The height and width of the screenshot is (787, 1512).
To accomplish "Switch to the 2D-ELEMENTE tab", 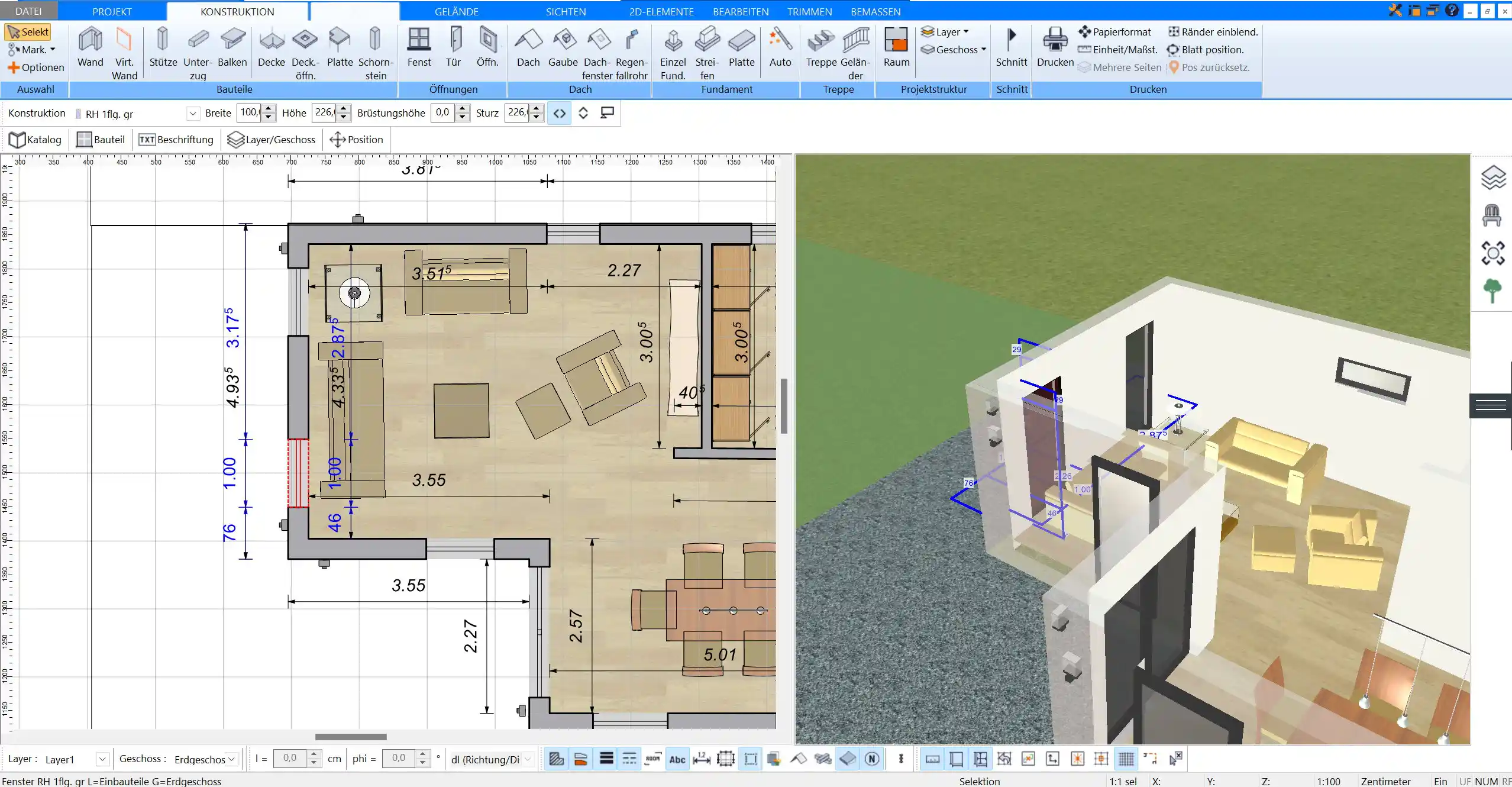I will tap(661, 11).
